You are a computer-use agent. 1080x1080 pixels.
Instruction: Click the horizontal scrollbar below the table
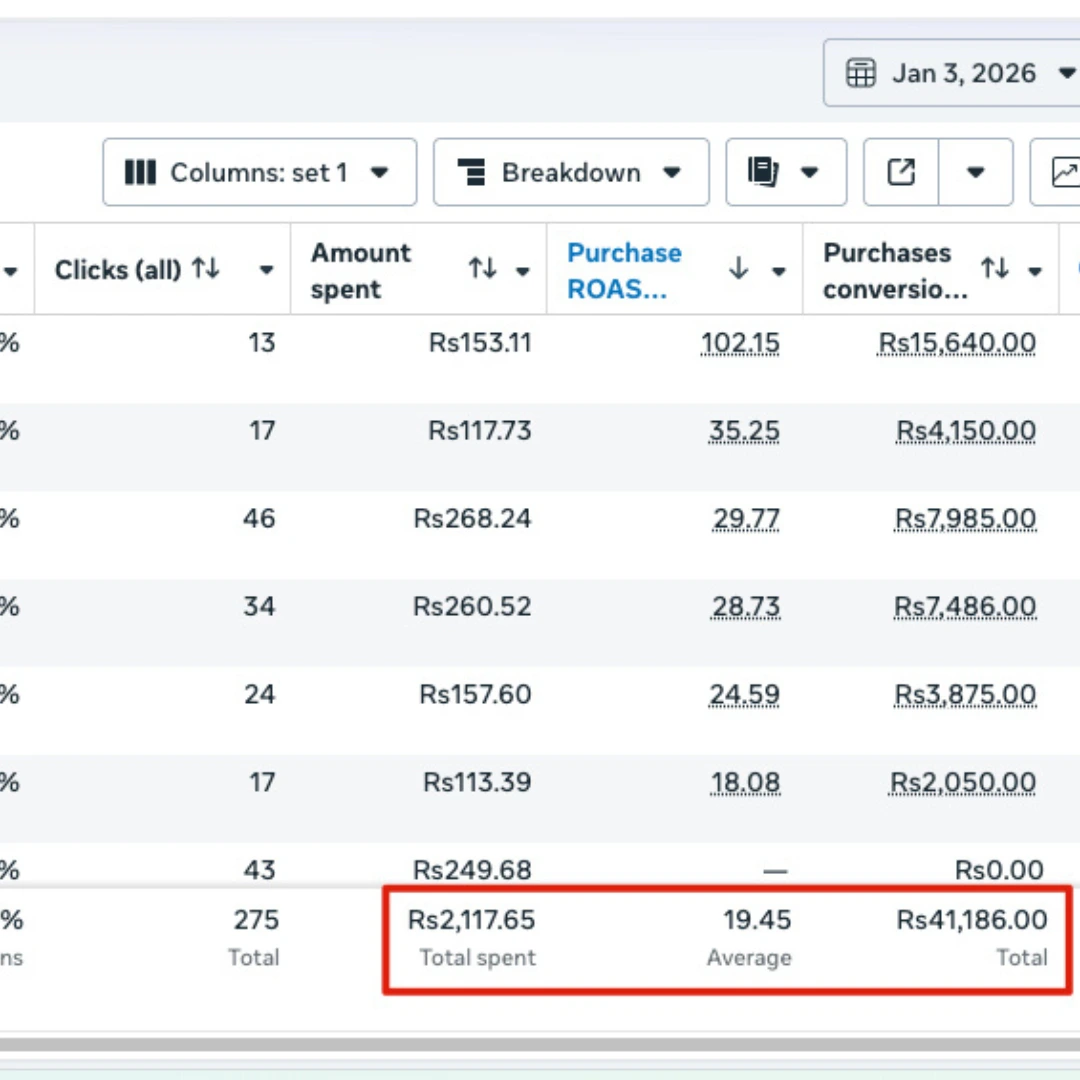[540, 1044]
